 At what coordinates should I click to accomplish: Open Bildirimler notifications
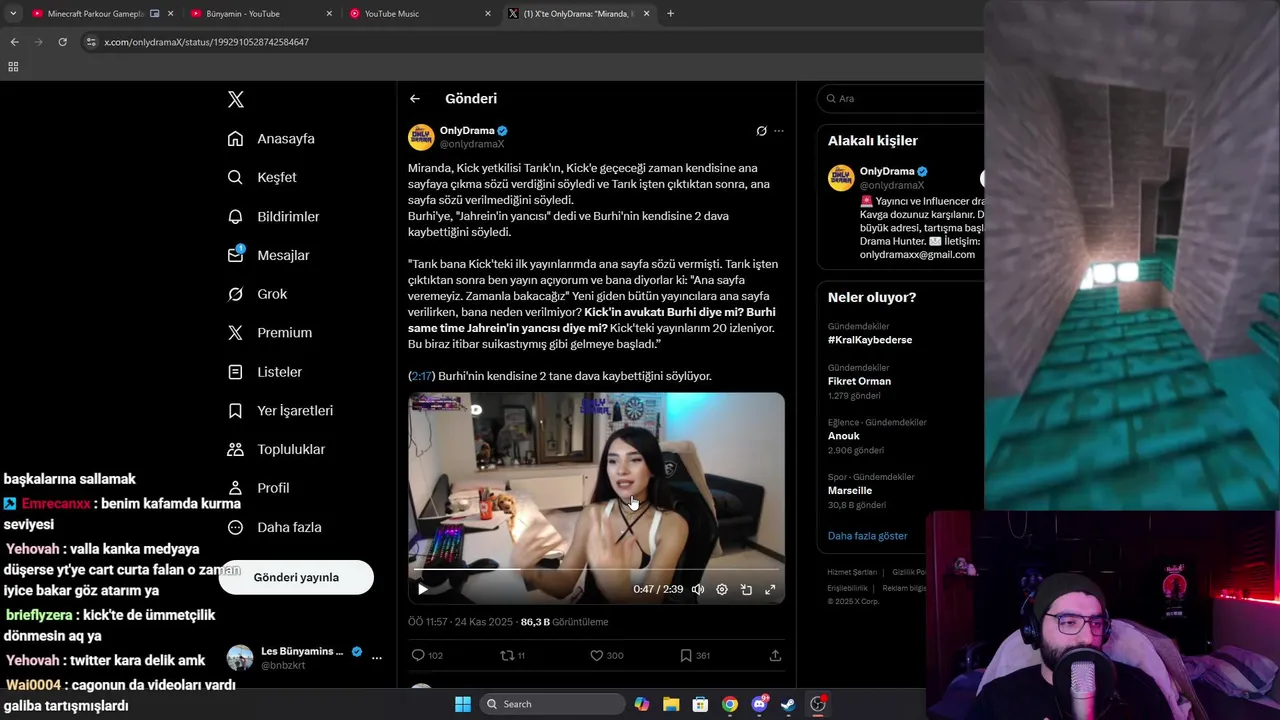pos(273,216)
